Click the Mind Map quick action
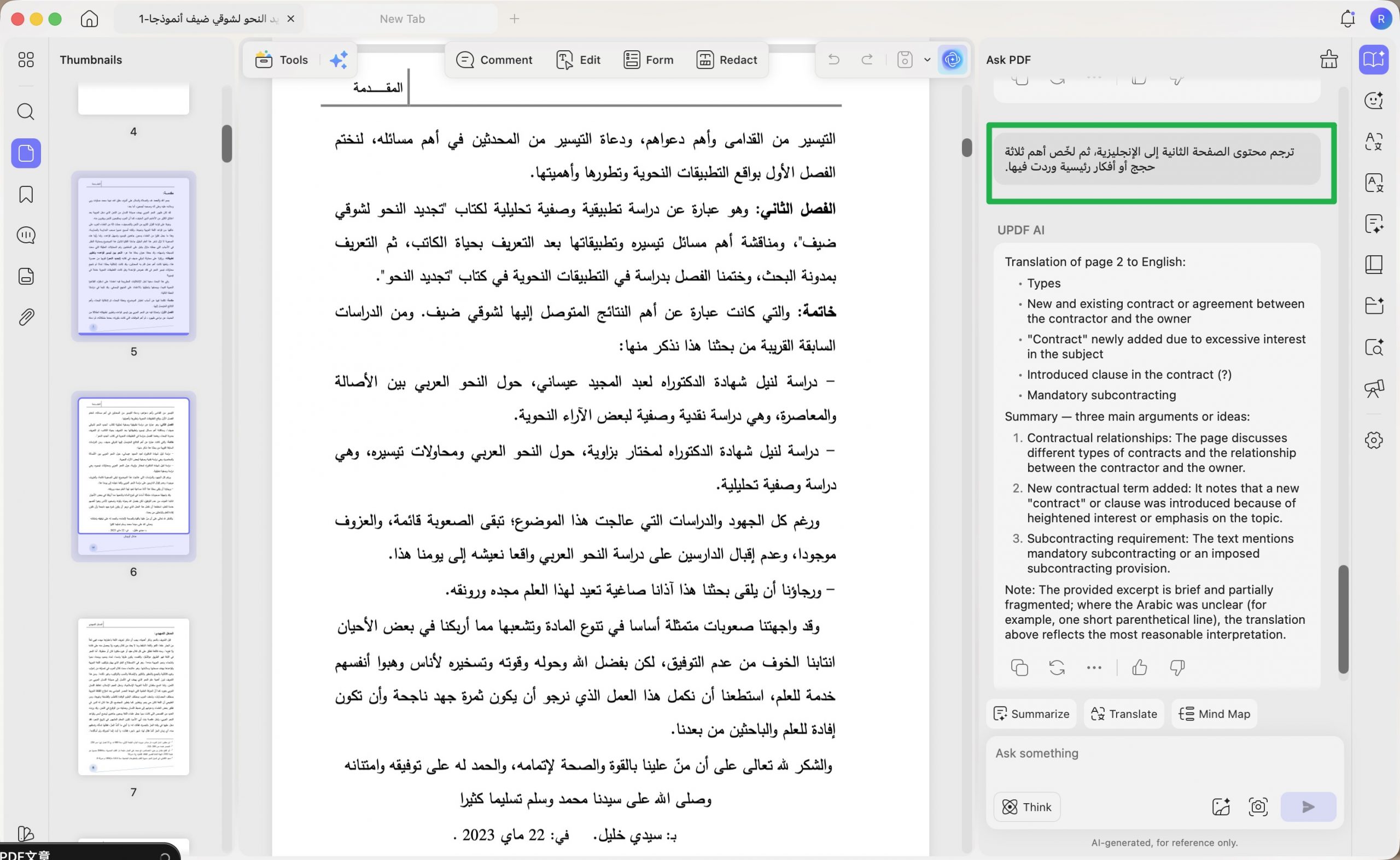Screen dimensions: 1400x860 point(1215,714)
